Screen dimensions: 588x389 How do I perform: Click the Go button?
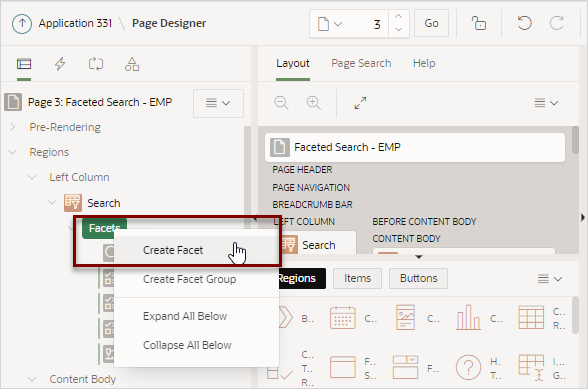click(431, 23)
